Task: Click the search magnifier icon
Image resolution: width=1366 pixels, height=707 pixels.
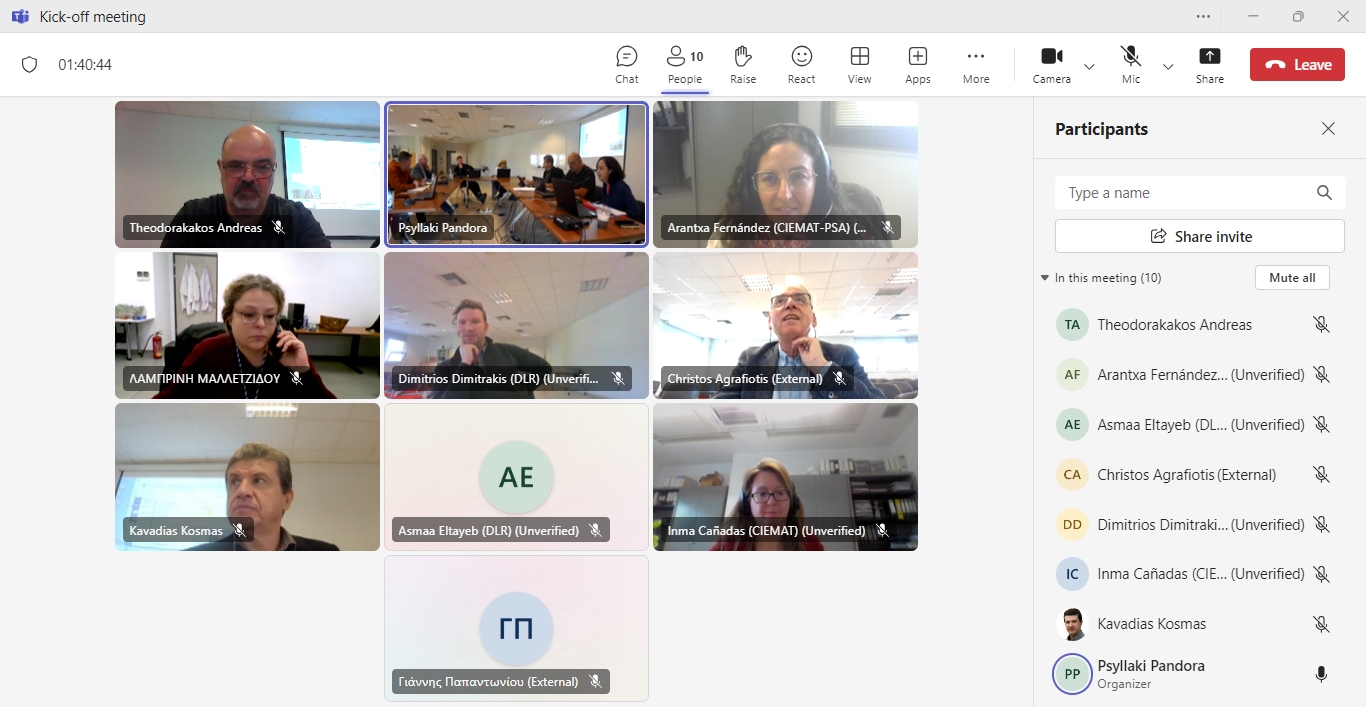Action: click(1324, 193)
